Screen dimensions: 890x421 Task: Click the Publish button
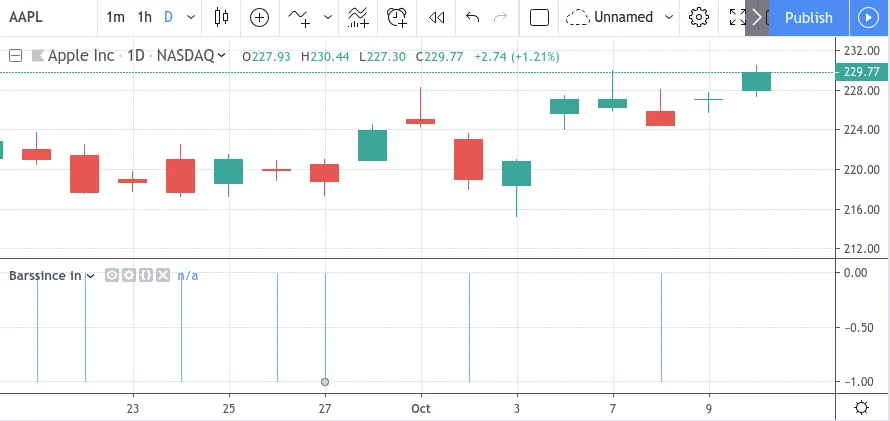click(x=808, y=17)
